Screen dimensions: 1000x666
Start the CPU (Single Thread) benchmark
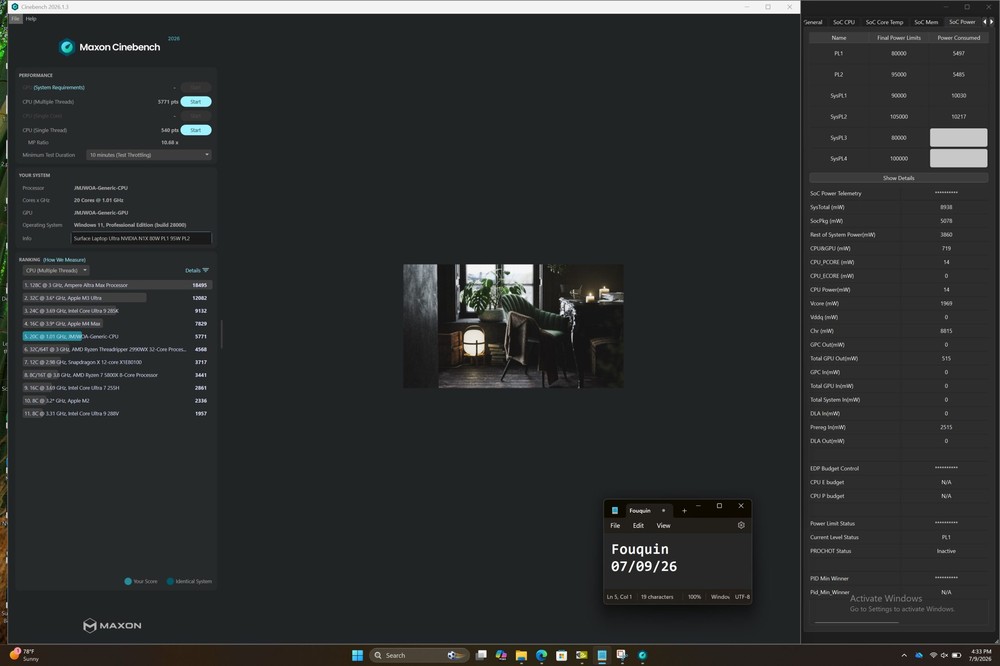click(x=196, y=130)
